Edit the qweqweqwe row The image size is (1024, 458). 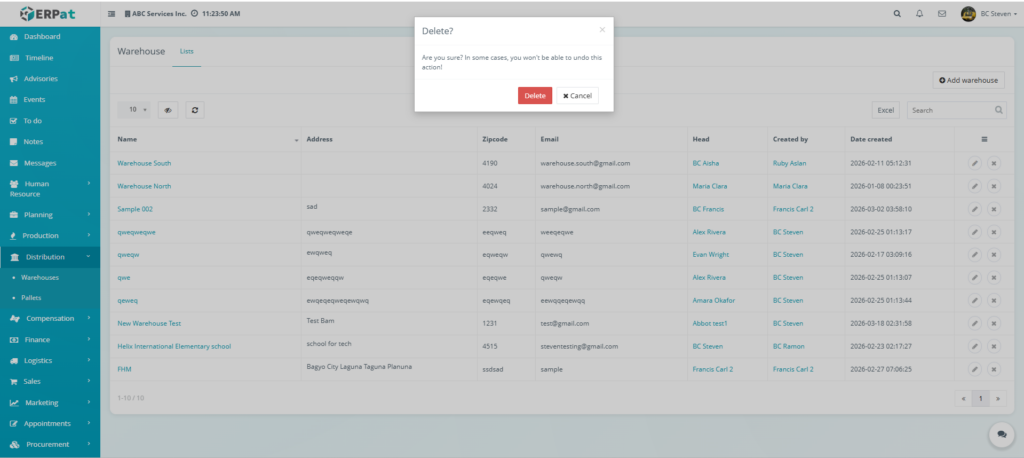(x=975, y=232)
